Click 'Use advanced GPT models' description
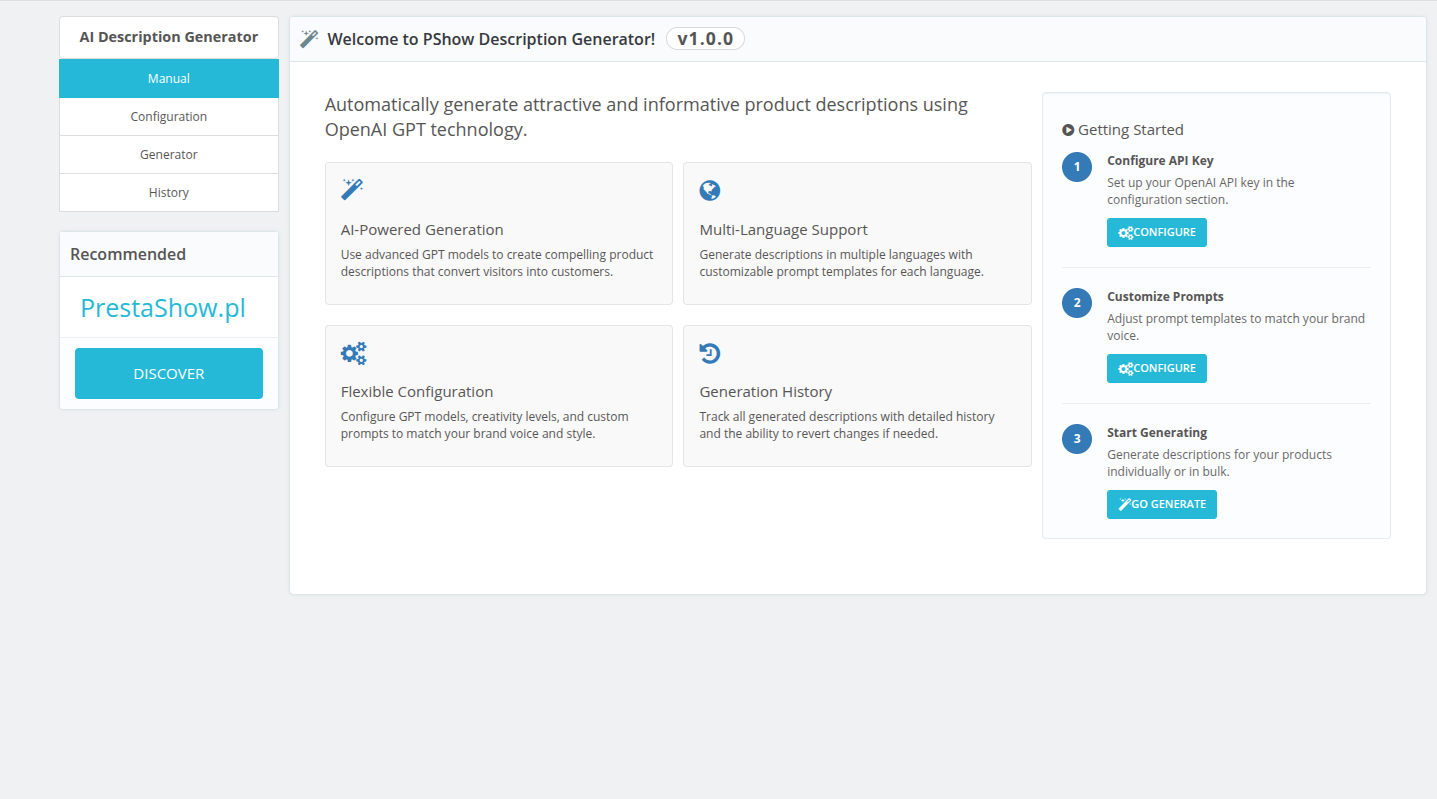The image size is (1437, 799). pos(497,263)
